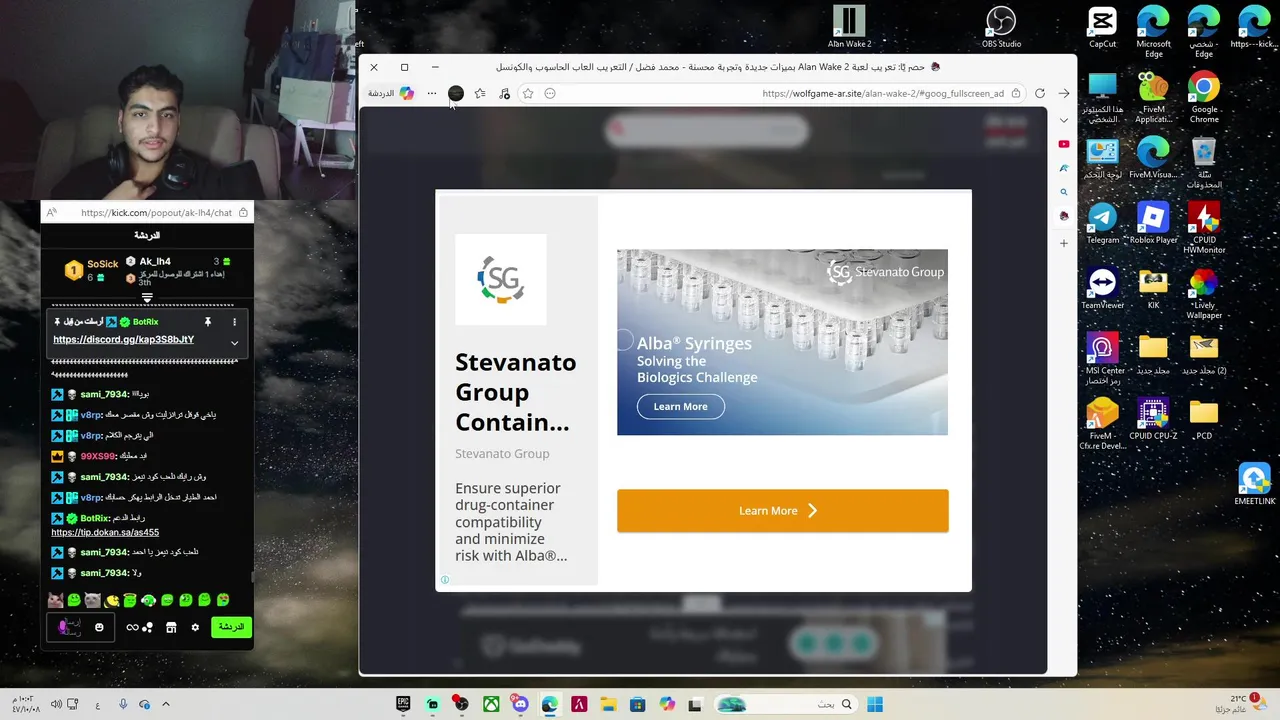Open Microsoft Store from taskbar
Screen dimensions: 1280x720
click(637, 704)
